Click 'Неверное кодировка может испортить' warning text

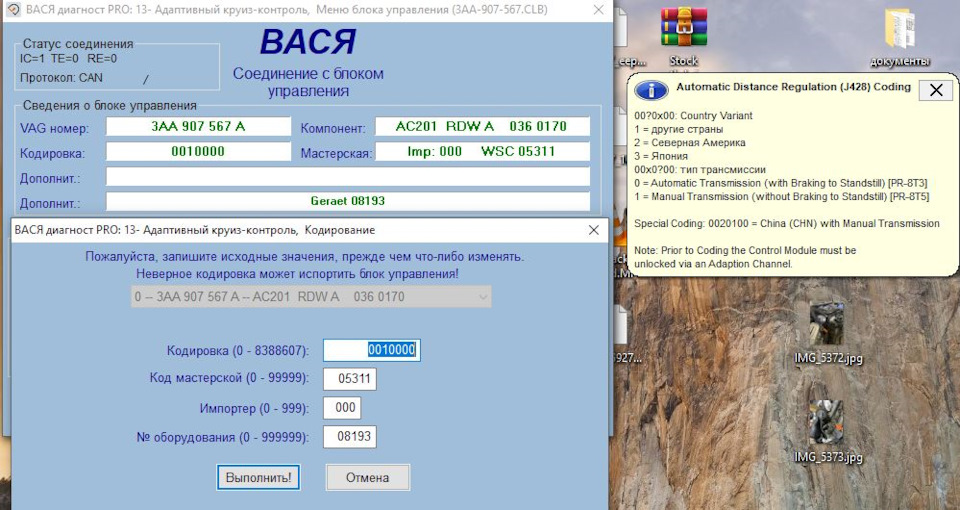click(297, 274)
